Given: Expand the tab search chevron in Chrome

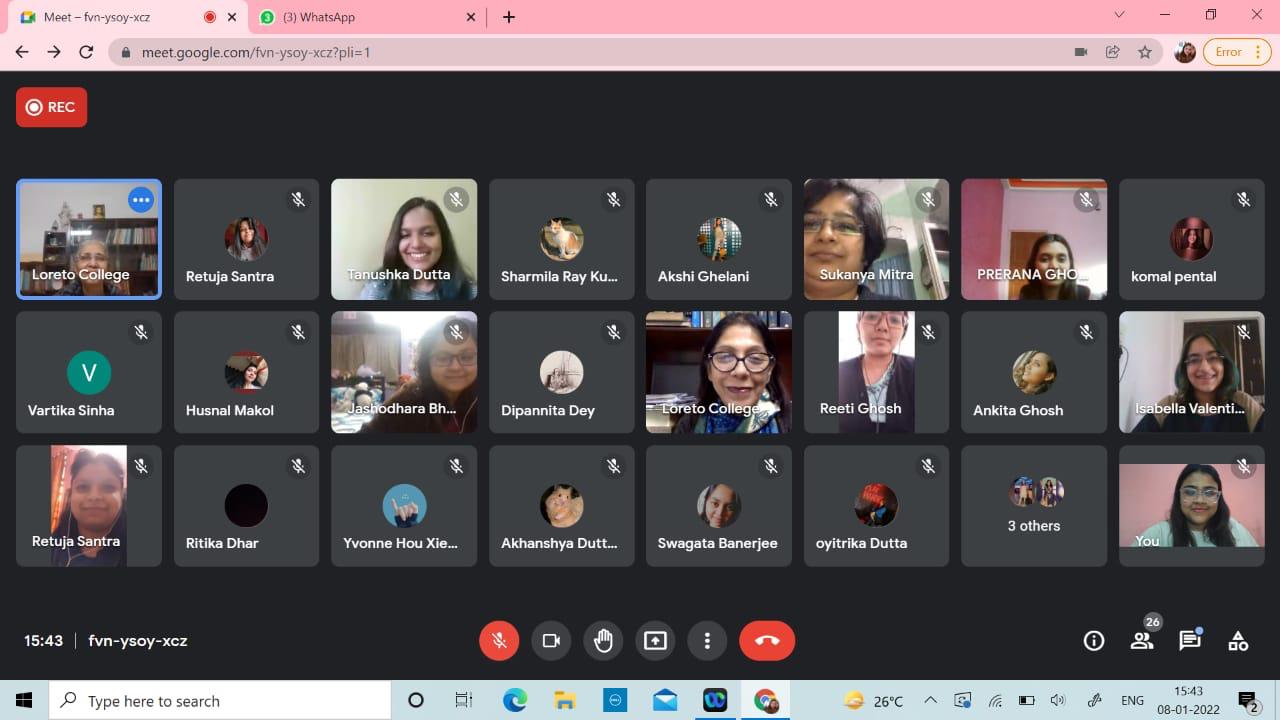Looking at the screenshot, I should (1119, 16).
